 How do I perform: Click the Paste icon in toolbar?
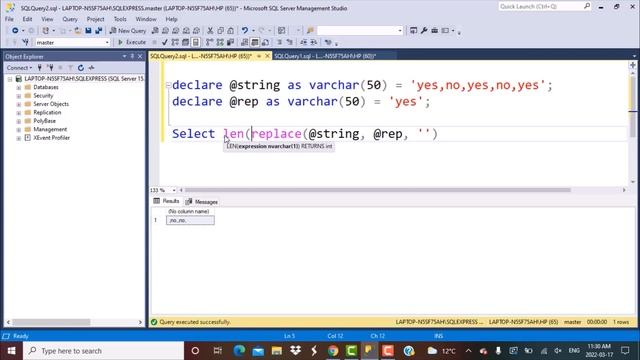click(x=231, y=31)
